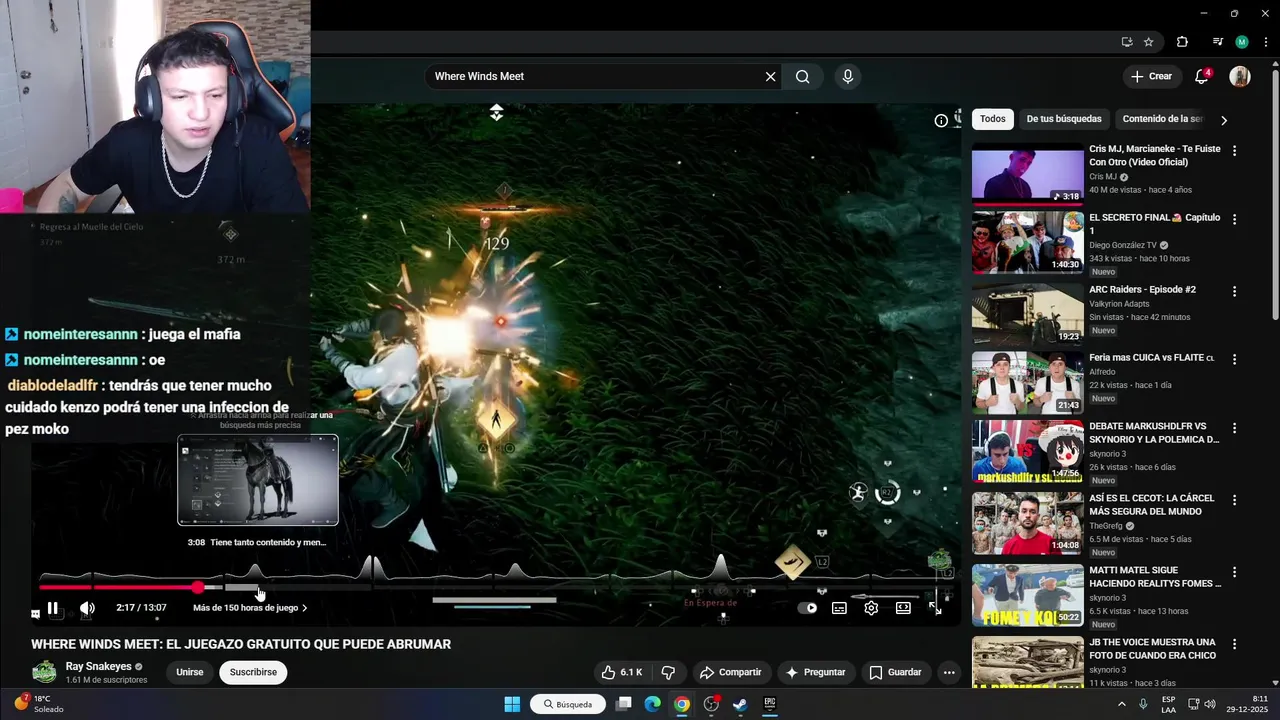
Task: Click the 'Where Winds Meet' search field
Action: pos(595,76)
